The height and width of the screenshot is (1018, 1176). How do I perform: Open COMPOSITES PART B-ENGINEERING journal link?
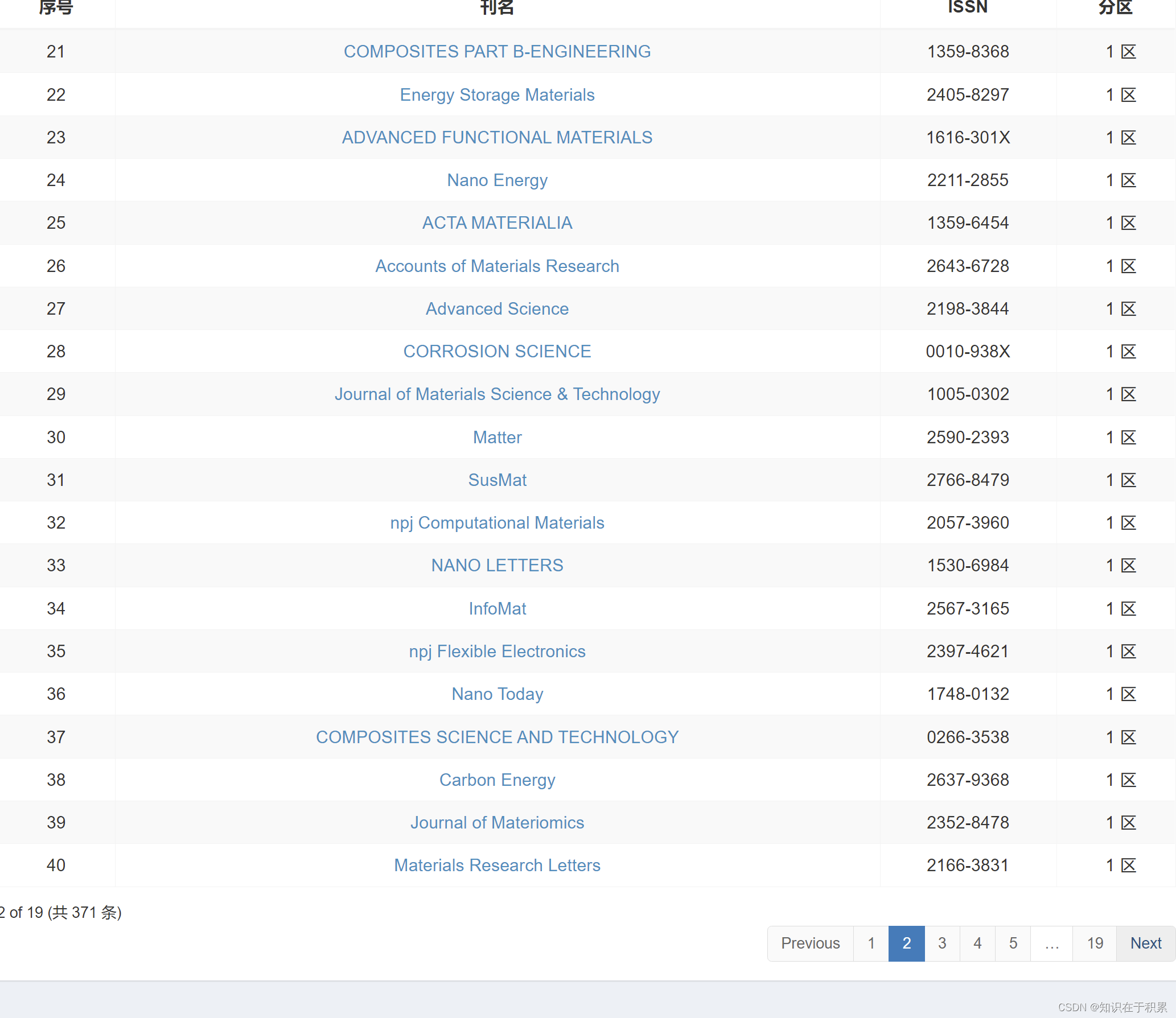pos(497,52)
